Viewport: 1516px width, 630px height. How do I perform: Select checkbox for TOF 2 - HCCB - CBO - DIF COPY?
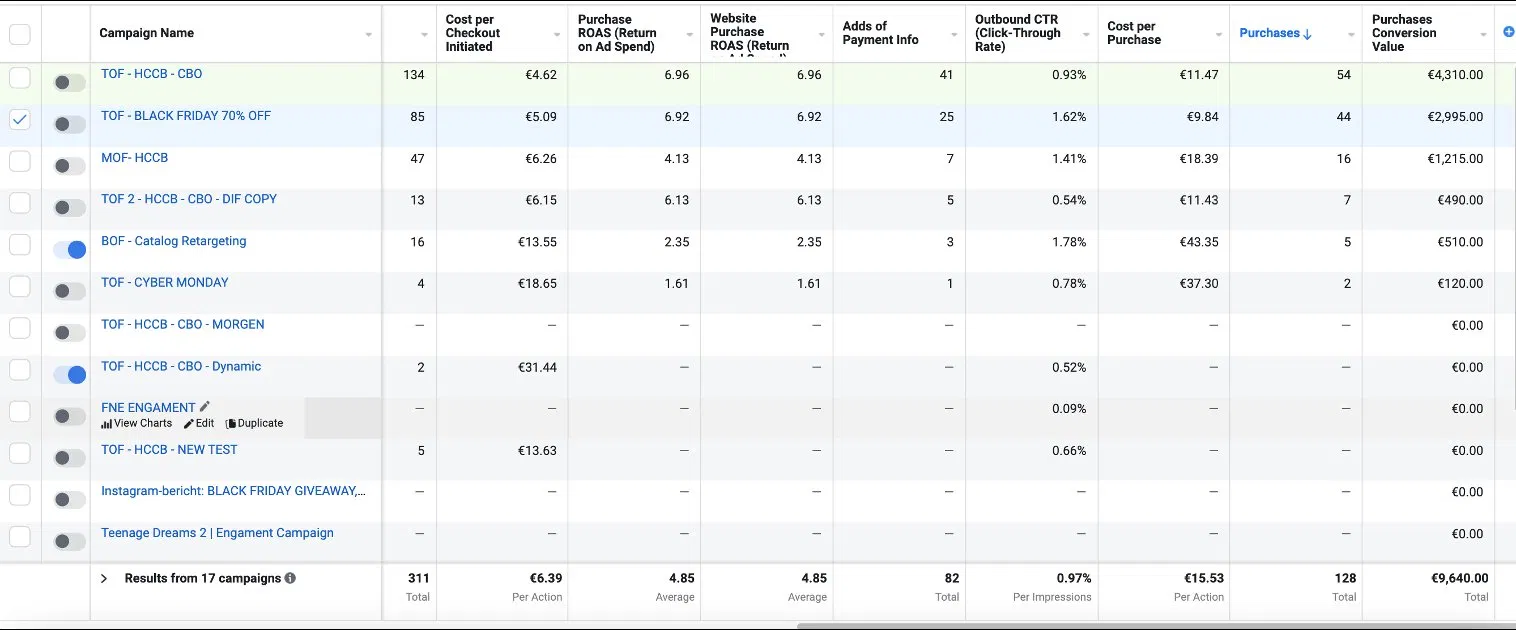pyautogui.click(x=20, y=203)
